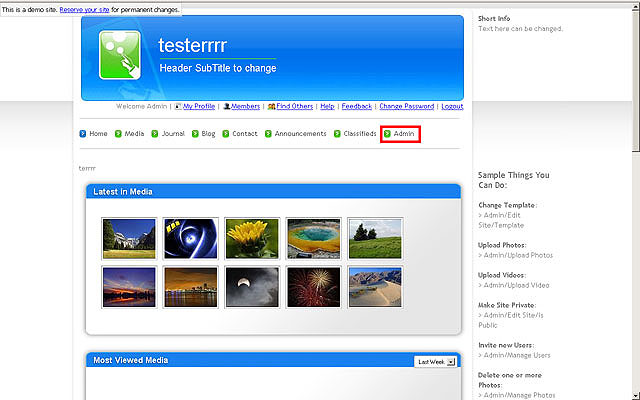Open the Blog section
Image resolution: width=640 pixels, height=400 pixels.
[208, 133]
